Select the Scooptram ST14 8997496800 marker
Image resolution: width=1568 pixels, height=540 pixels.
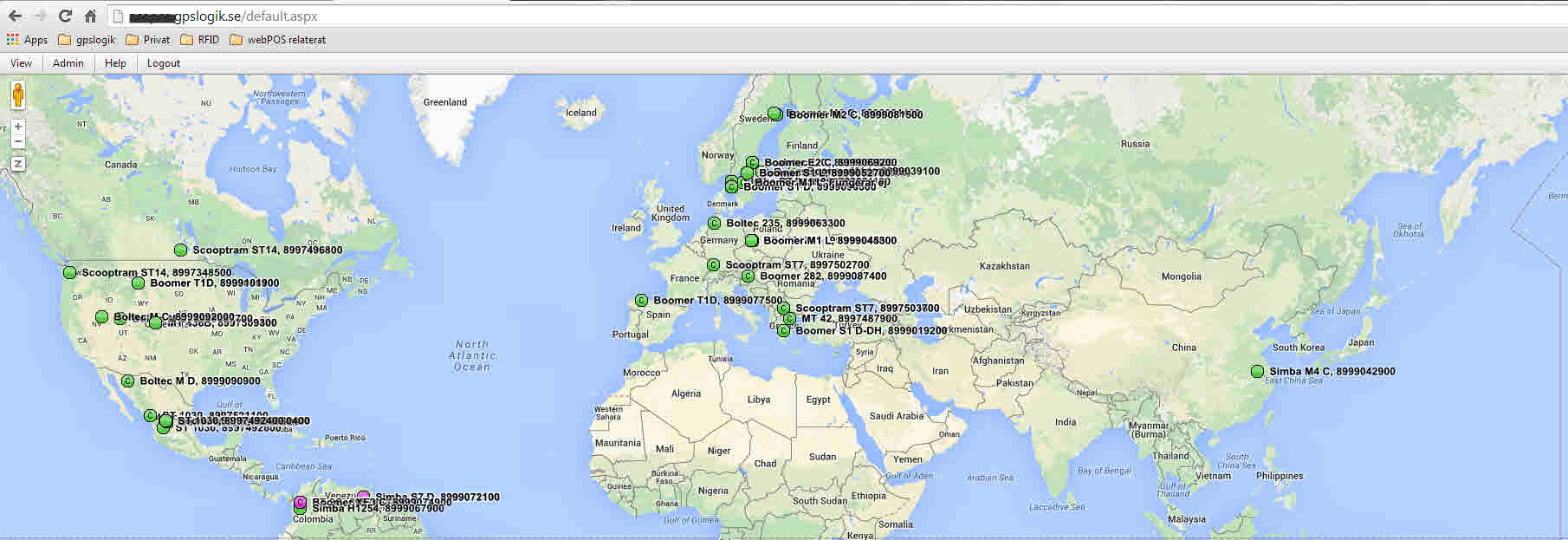coord(180,250)
